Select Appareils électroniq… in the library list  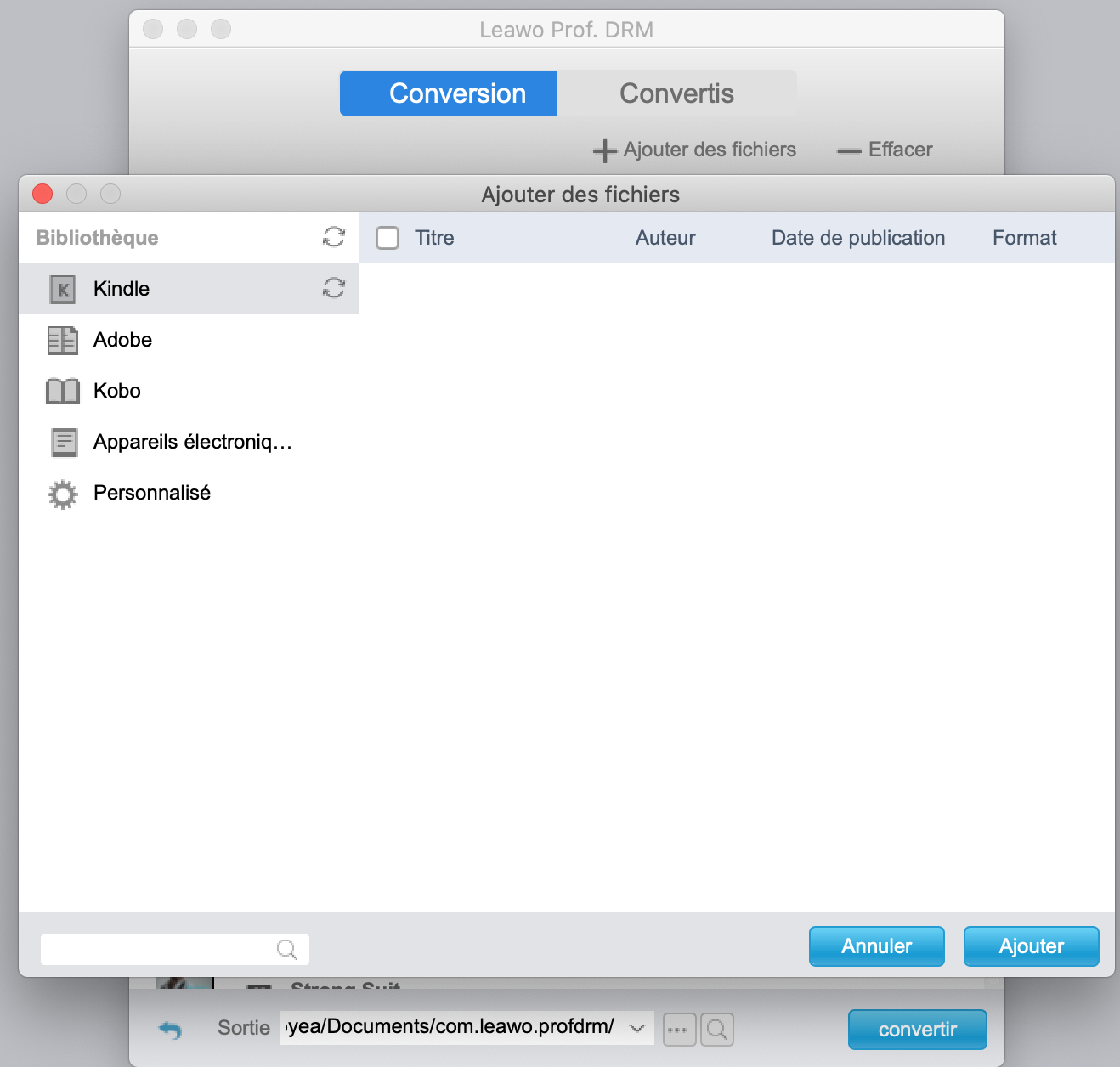[x=189, y=442]
